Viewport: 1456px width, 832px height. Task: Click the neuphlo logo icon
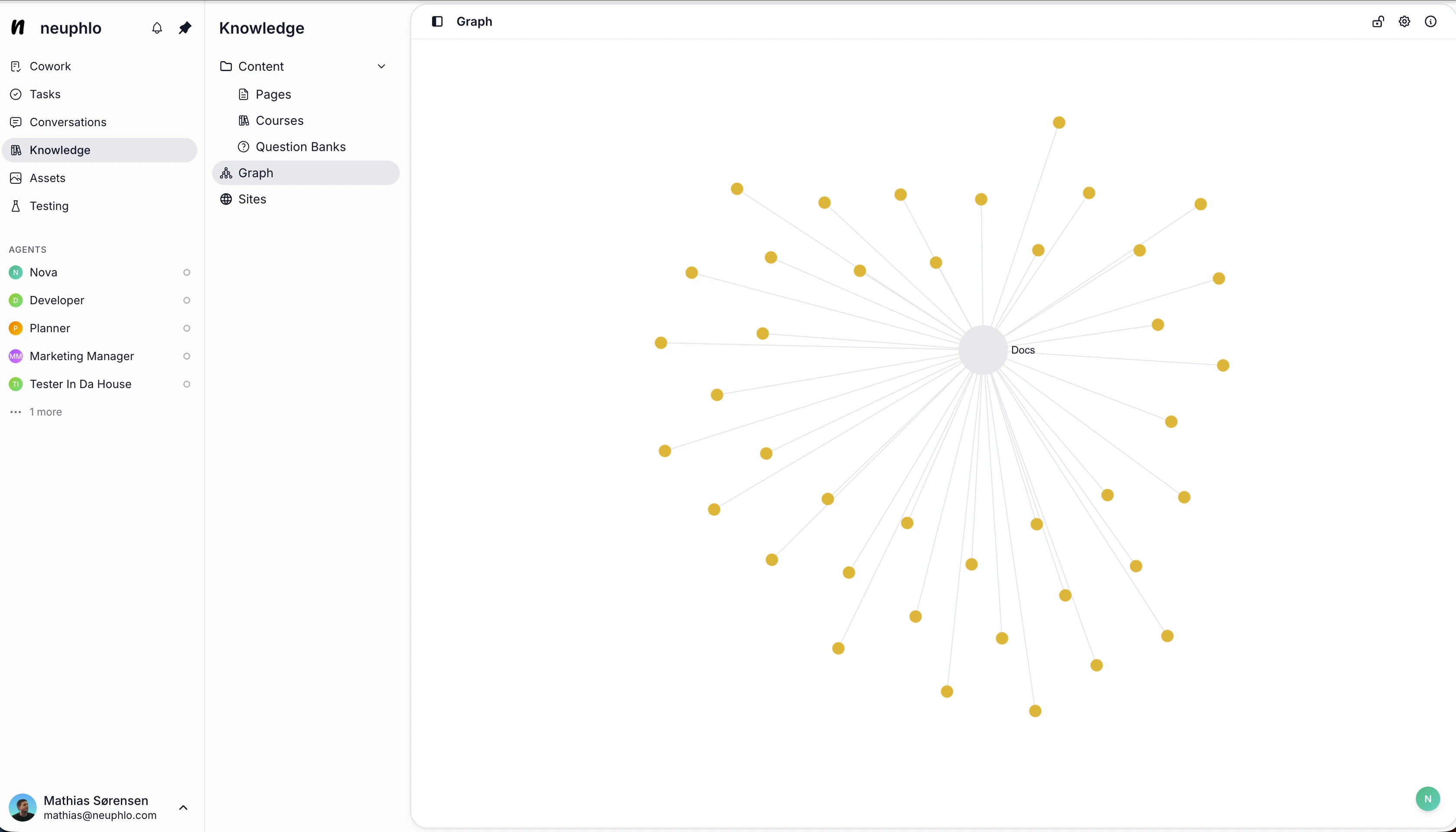[18, 27]
